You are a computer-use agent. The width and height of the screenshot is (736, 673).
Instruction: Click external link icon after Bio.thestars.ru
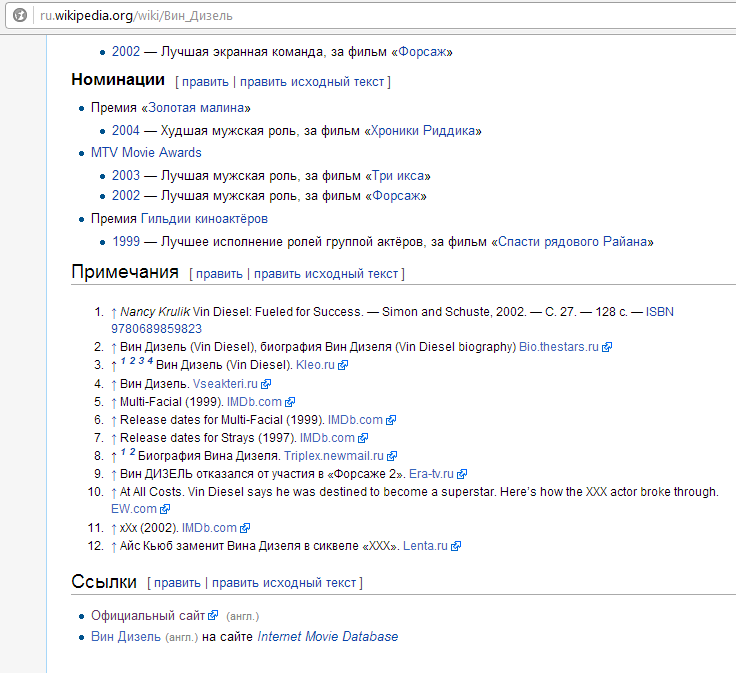click(x=607, y=347)
